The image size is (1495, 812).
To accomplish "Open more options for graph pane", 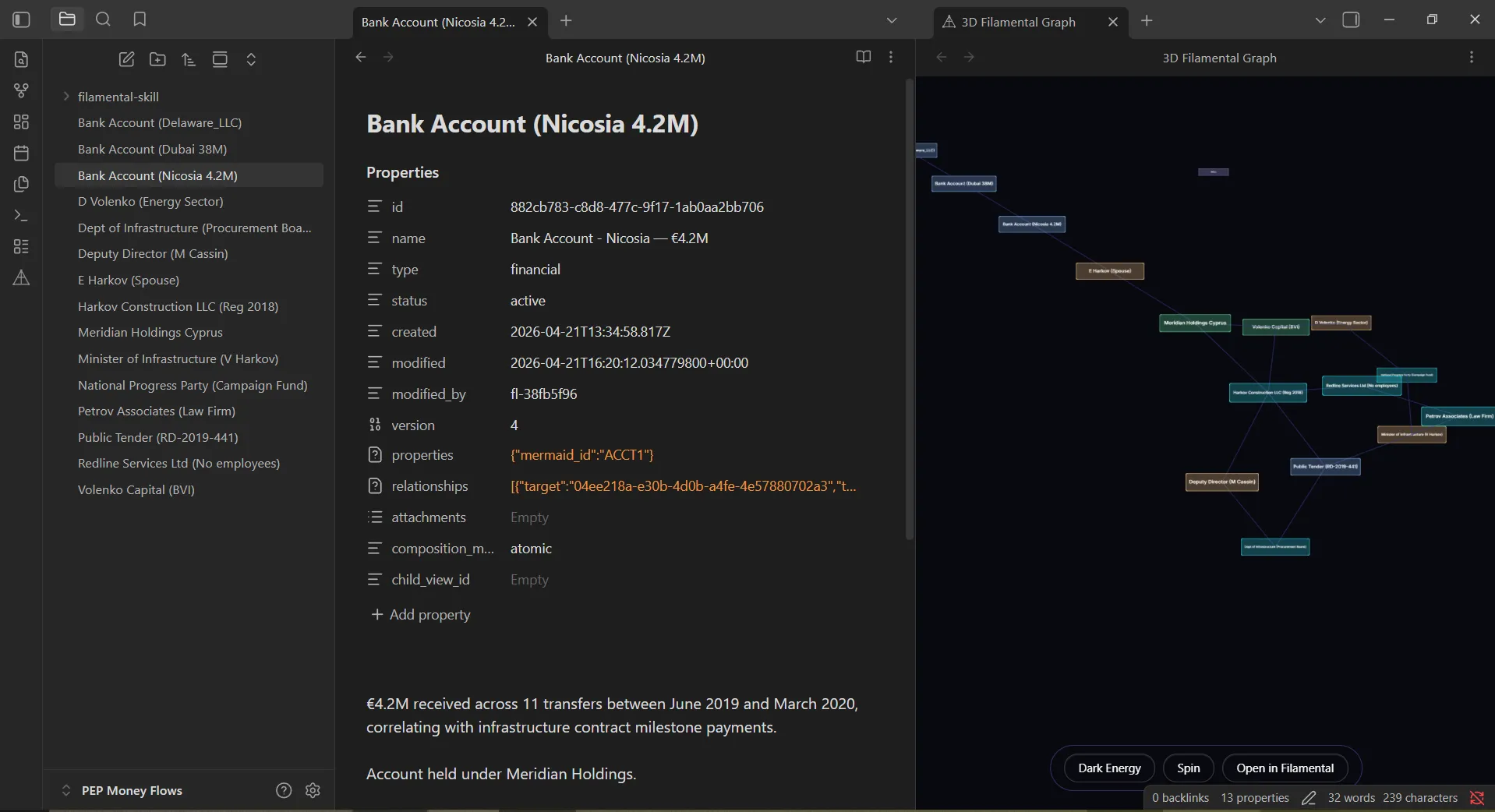I will tap(1471, 57).
